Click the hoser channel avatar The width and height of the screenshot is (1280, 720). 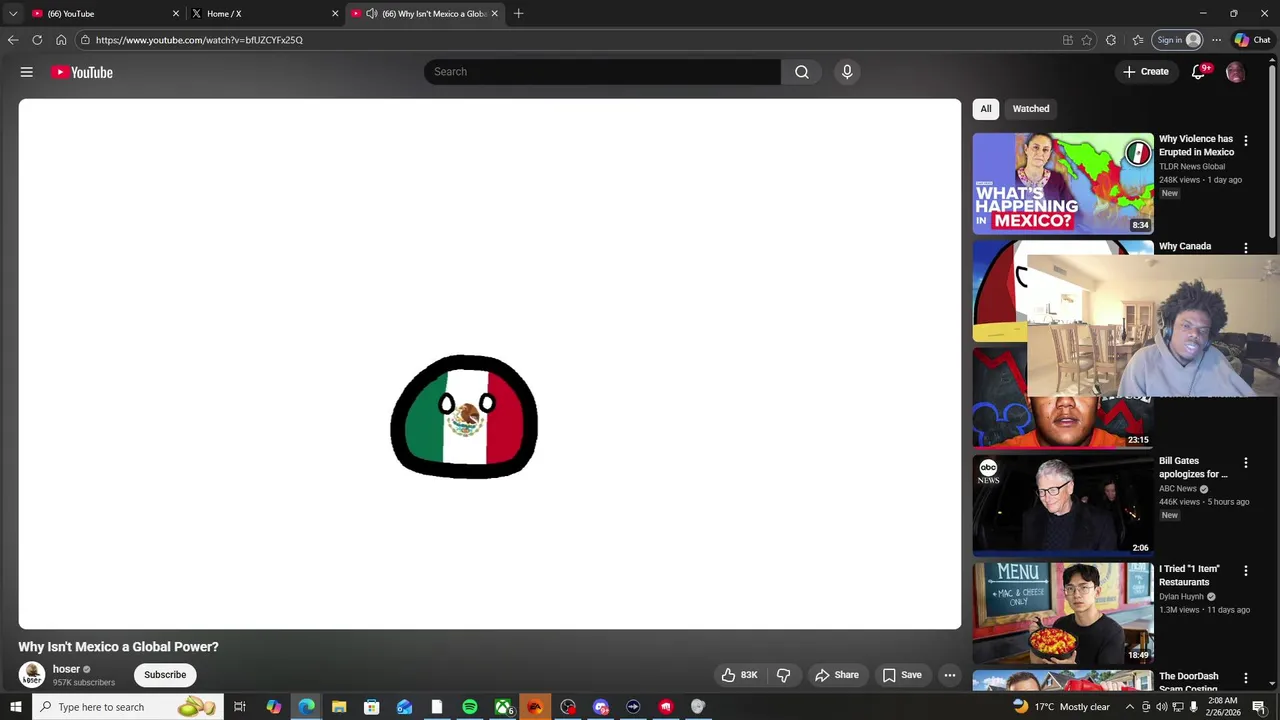pos(32,675)
